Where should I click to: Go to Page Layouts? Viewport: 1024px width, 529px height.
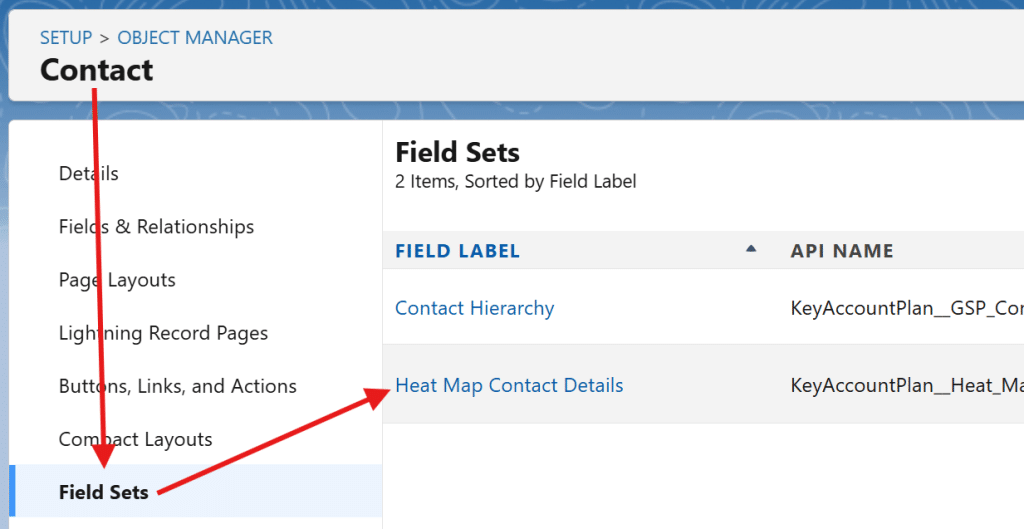[117, 280]
